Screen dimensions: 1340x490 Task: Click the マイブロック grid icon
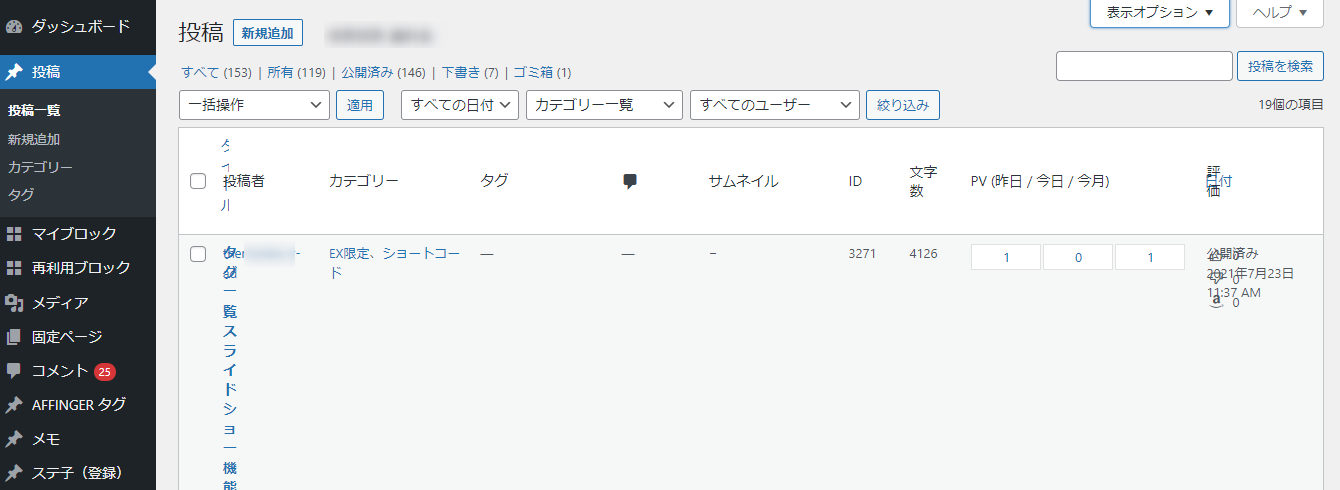tap(14, 234)
